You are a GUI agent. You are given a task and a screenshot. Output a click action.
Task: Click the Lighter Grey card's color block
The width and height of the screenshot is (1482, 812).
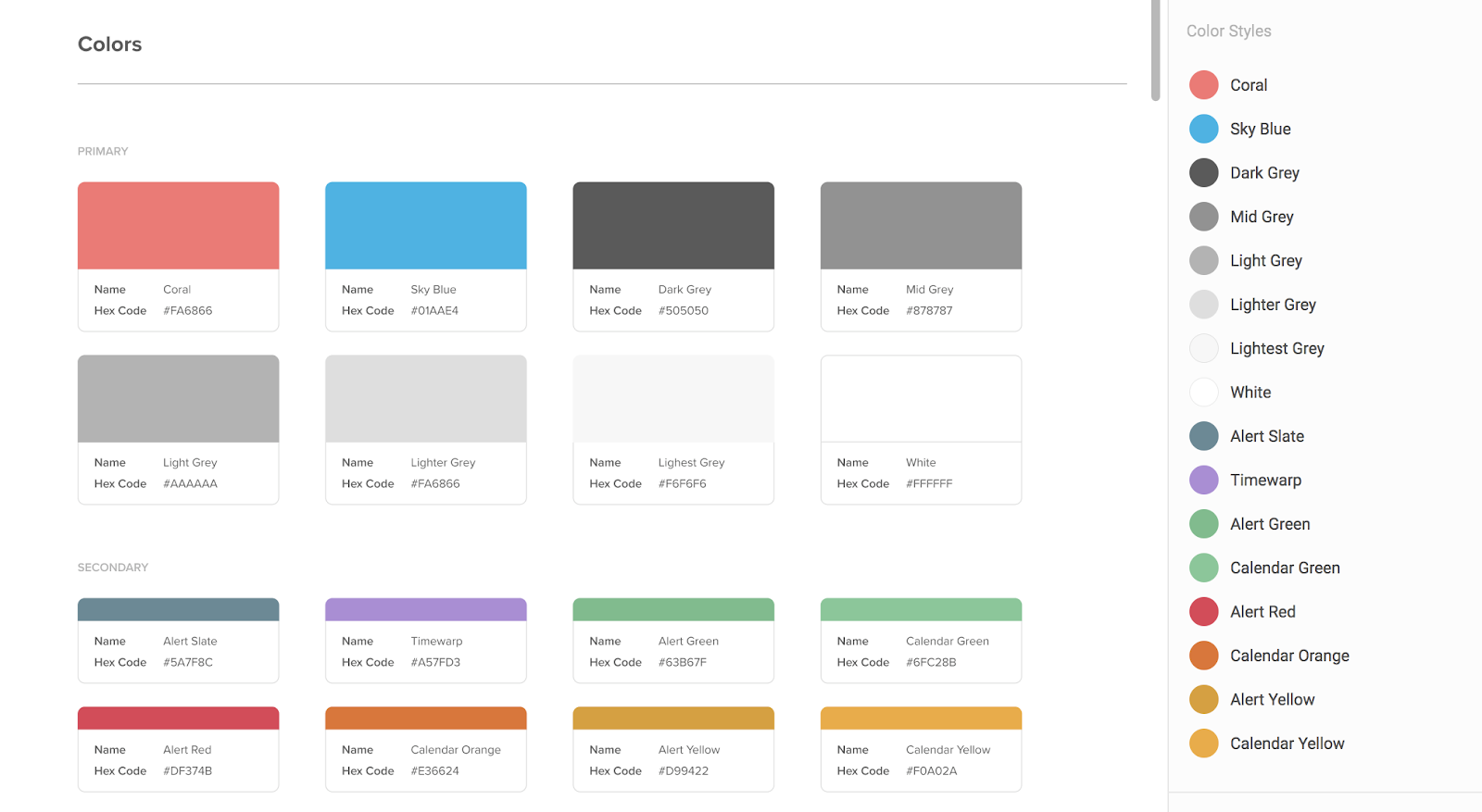pyautogui.click(x=426, y=399)
